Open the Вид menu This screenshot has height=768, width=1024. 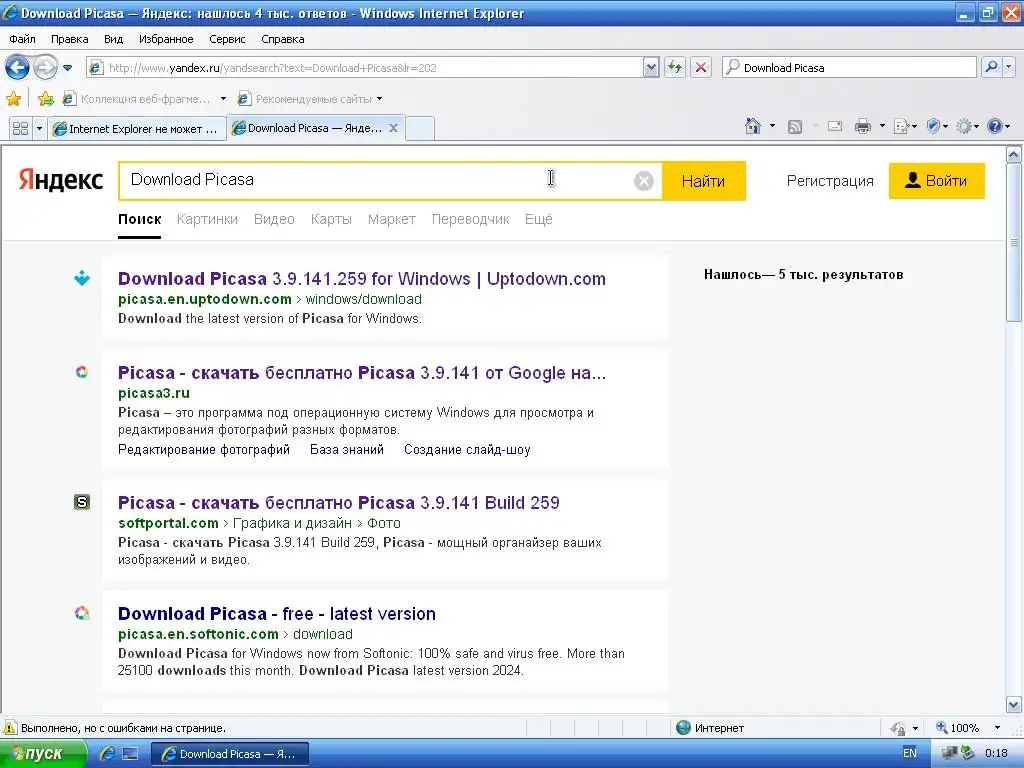(x=113, y=39)
